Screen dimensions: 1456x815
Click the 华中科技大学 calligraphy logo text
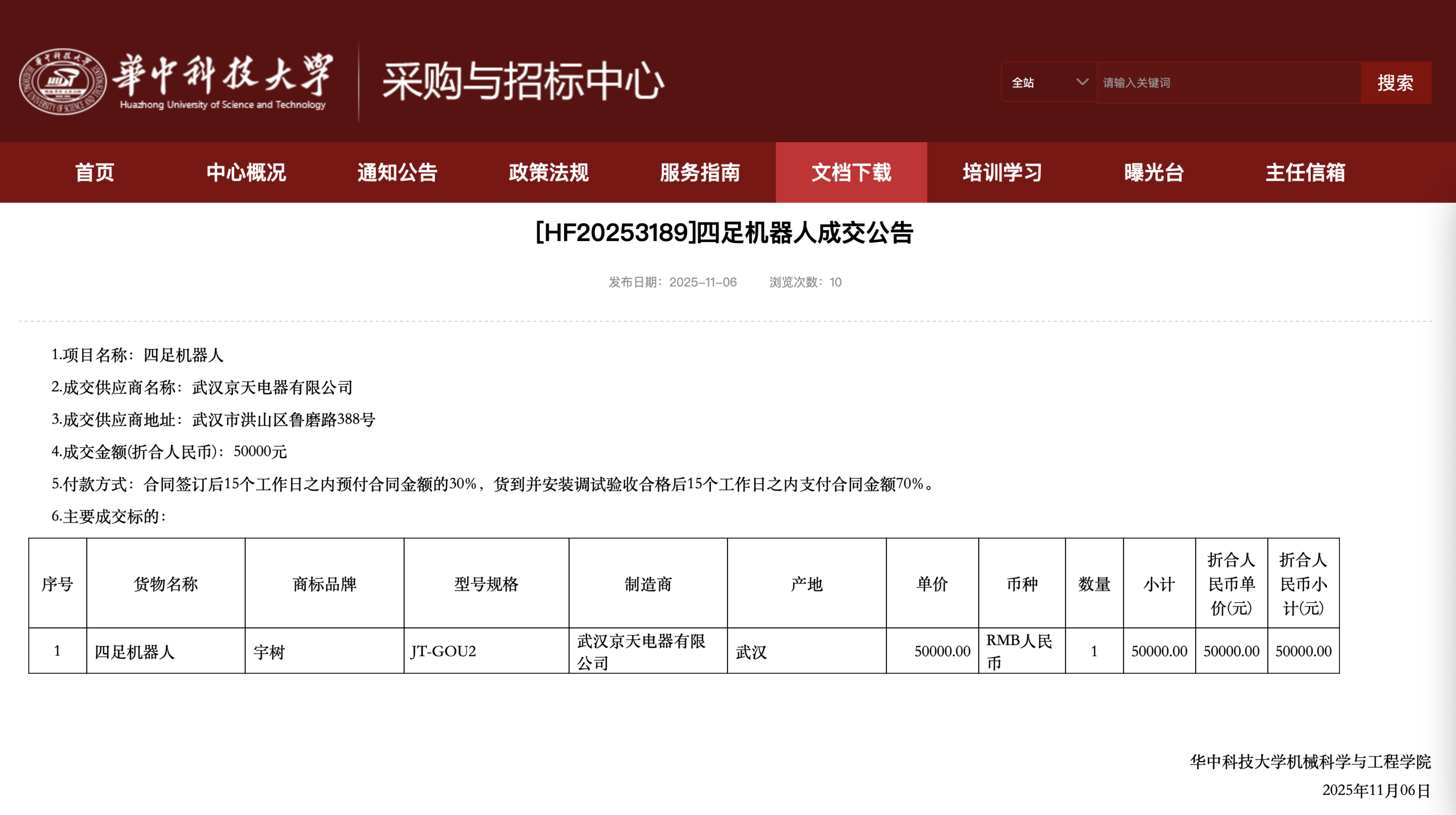tap(223, 75)
